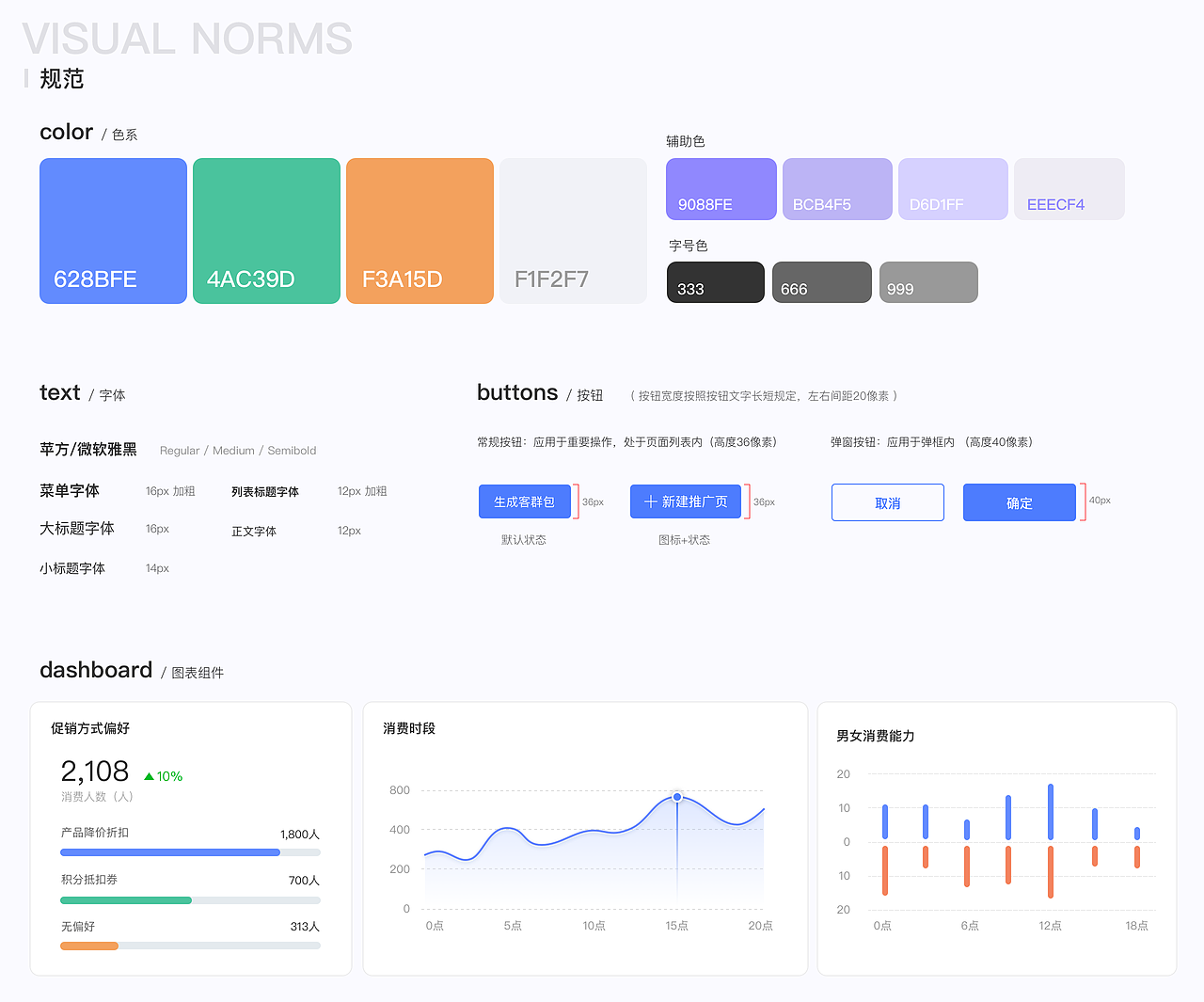Select the EEECF4 swatch

pos(1069,188)
